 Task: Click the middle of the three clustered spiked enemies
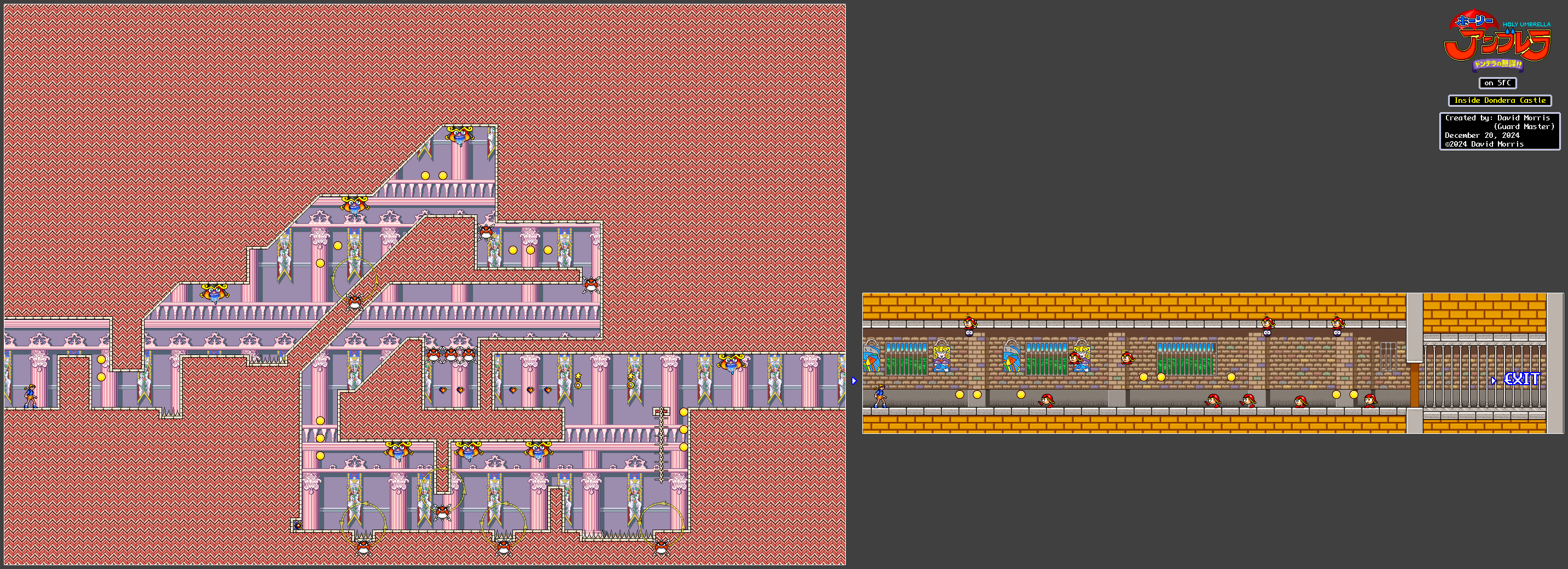pos(451,353)
